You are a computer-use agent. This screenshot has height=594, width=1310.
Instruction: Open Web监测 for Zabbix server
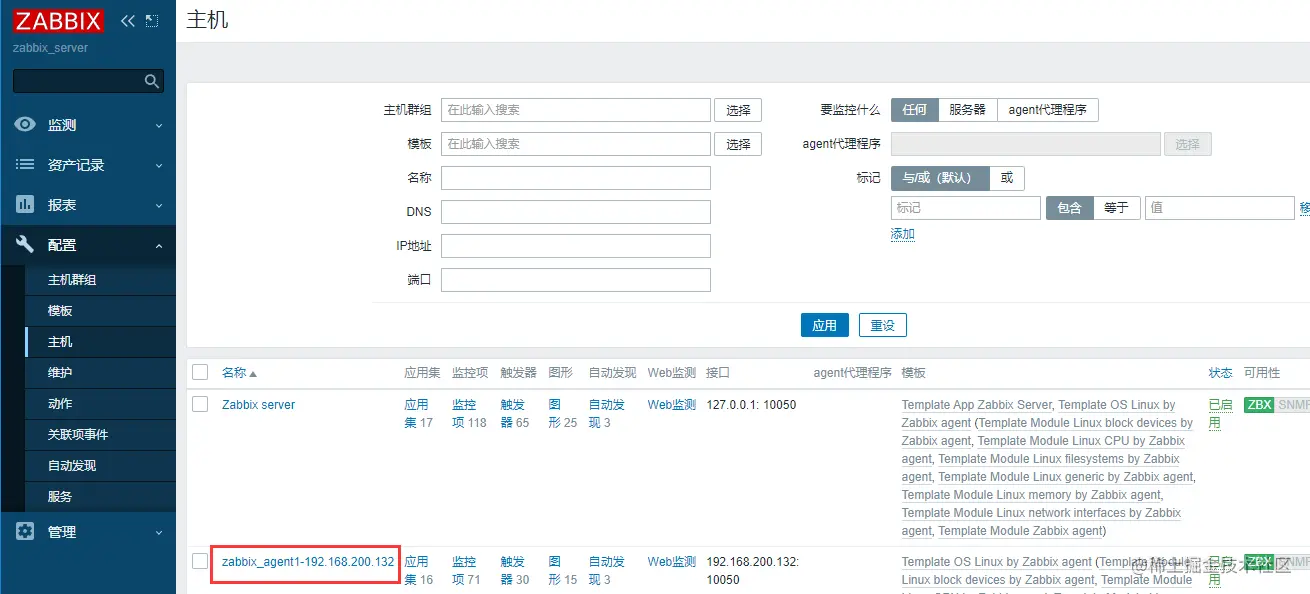point(672,405)
